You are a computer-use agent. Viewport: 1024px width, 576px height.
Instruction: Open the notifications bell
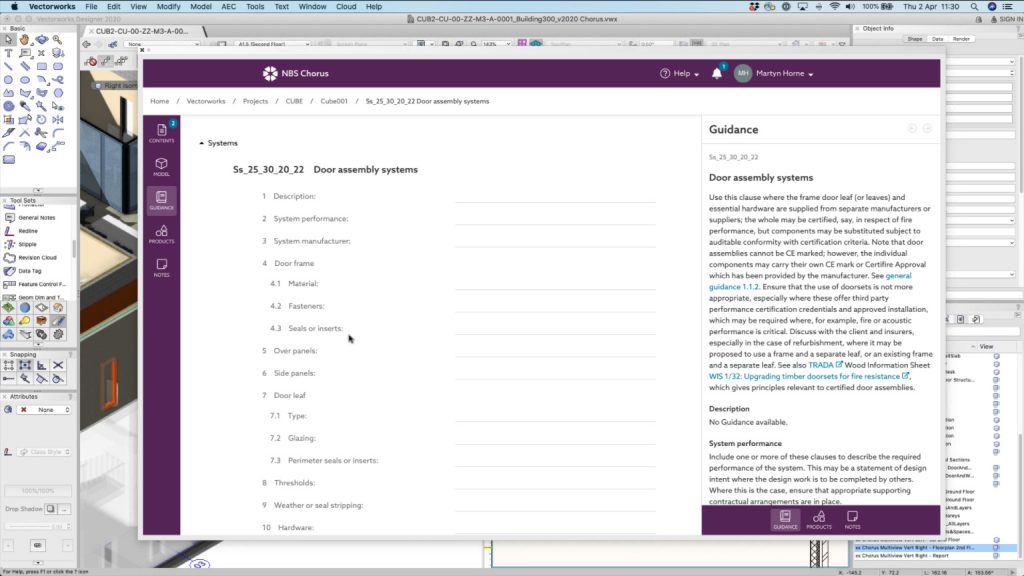pos(717,73)
